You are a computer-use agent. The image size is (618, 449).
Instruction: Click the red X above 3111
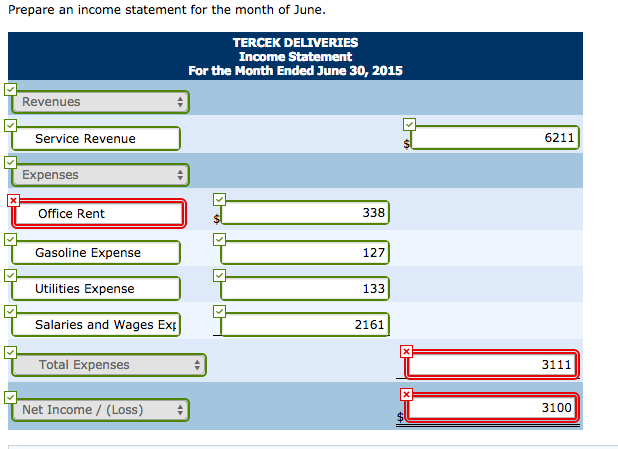pyautogui.click(x=406, y=351)
